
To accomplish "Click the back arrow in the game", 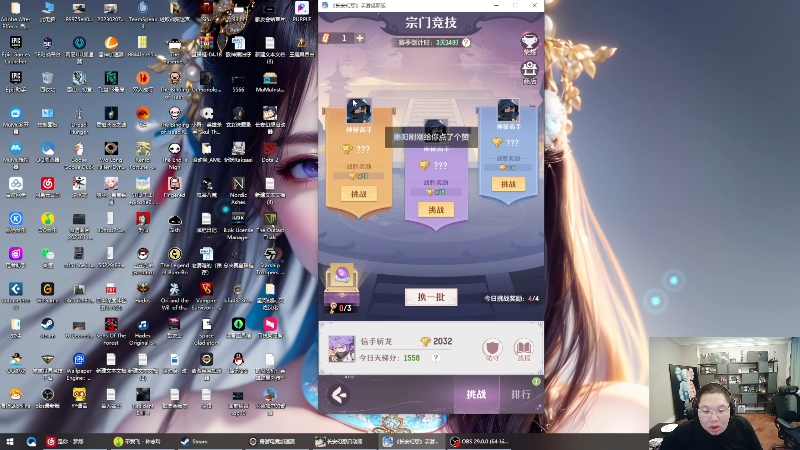I will (x=339, y=394).
